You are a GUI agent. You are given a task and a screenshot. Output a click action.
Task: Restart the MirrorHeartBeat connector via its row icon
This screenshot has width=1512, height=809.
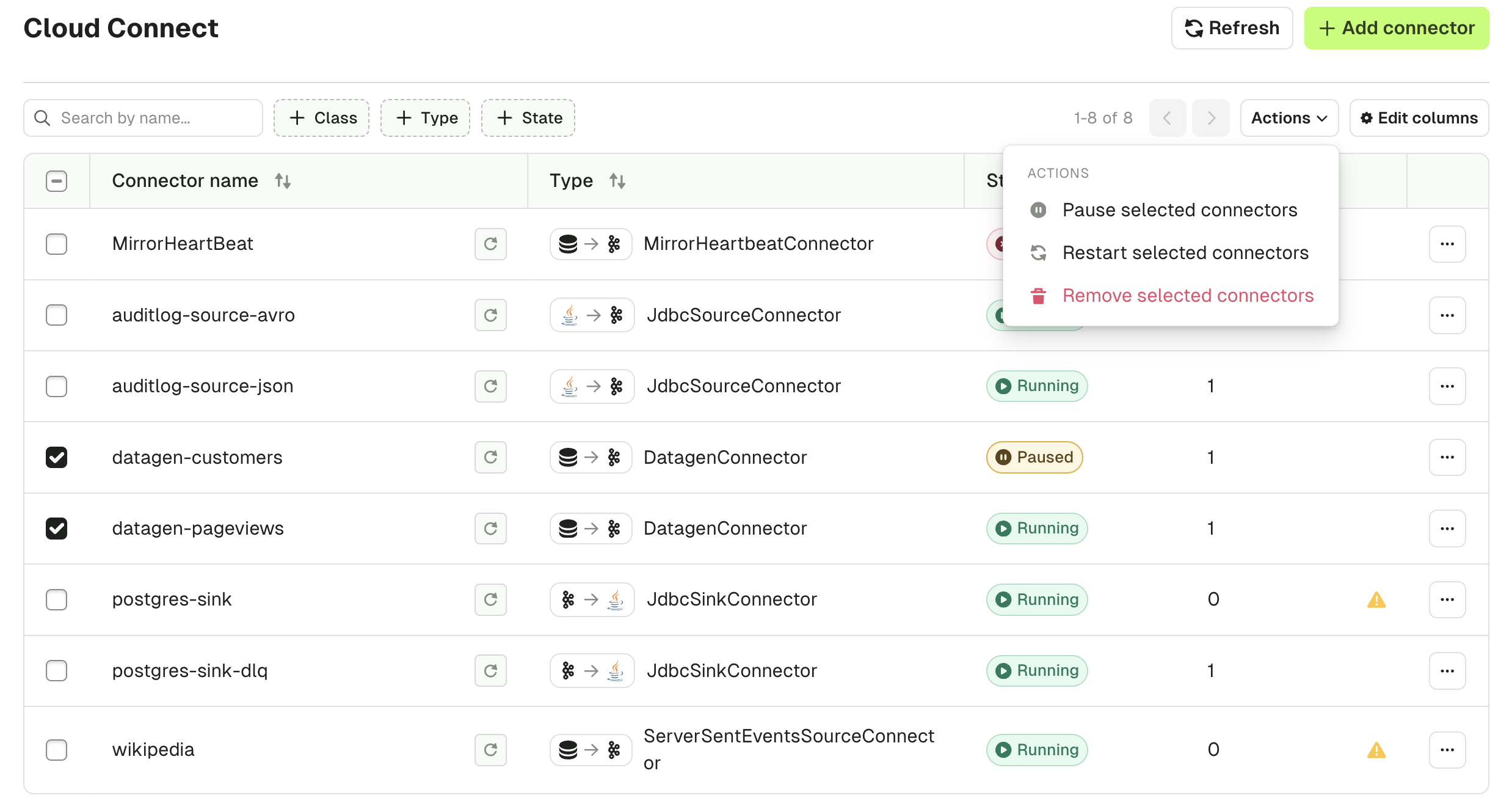(490, 244)
